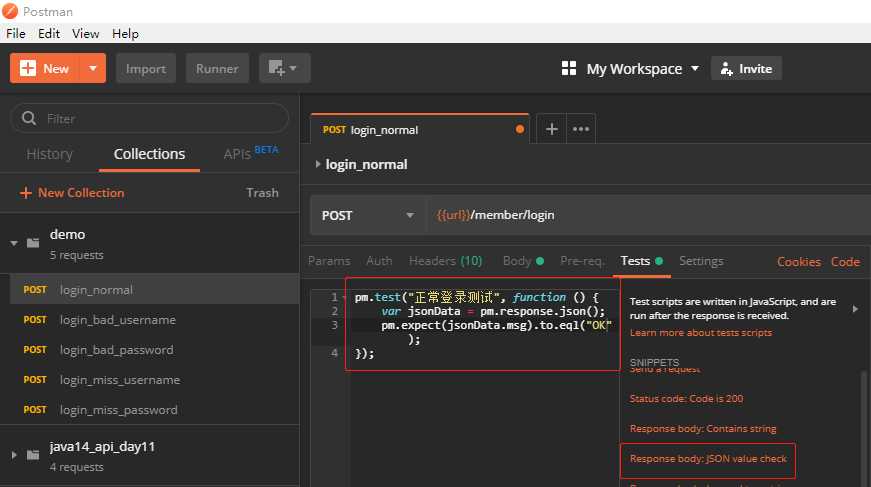Focus the Filter input field

click(x=149, y=118)
